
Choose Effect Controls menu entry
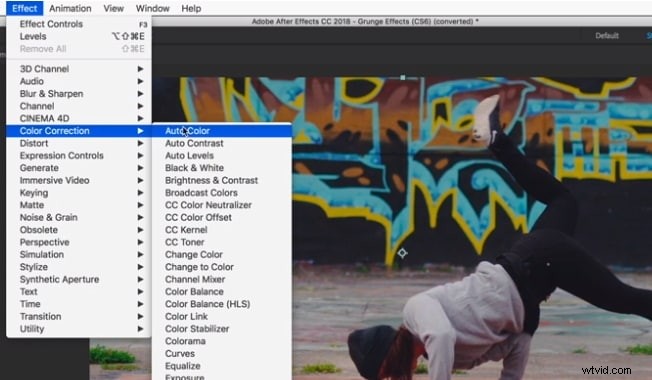[x=79, y=24]
